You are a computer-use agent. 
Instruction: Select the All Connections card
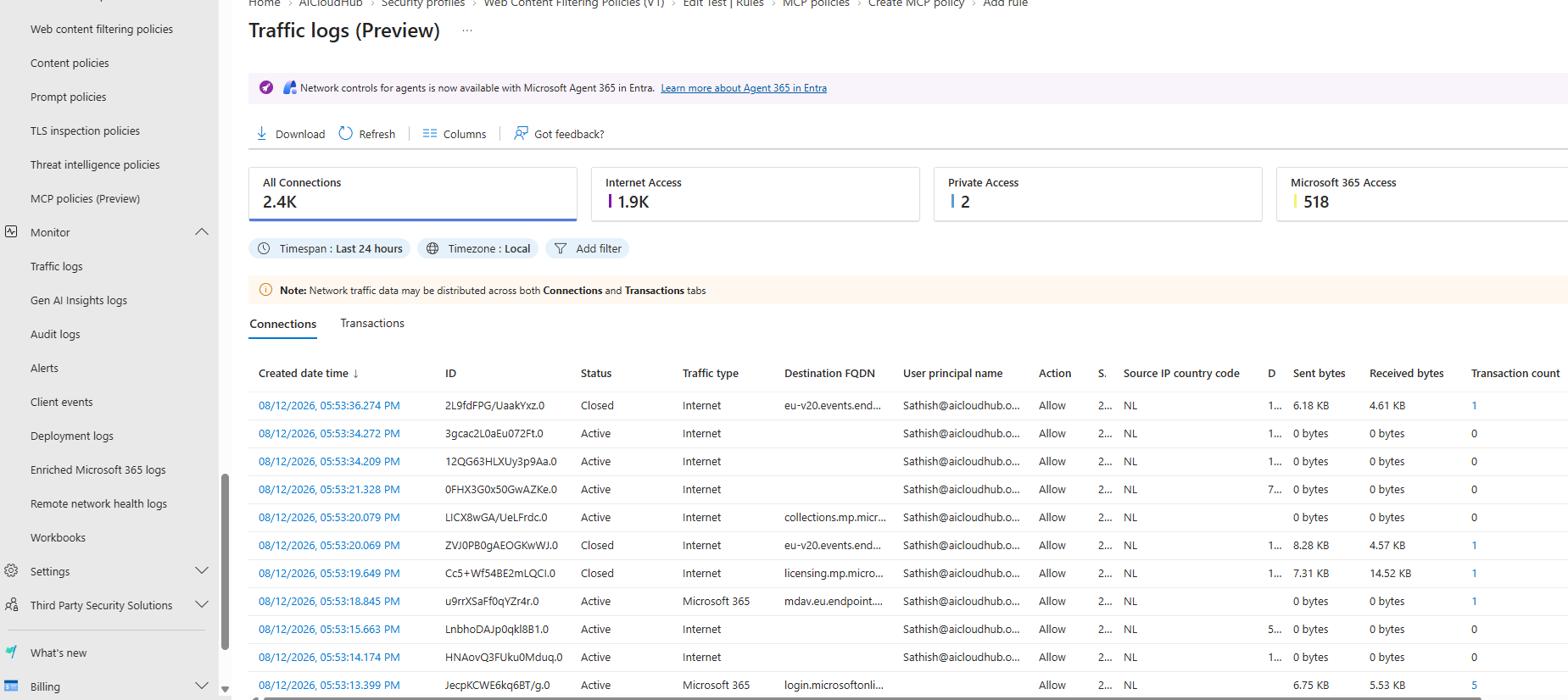point(413,194)
